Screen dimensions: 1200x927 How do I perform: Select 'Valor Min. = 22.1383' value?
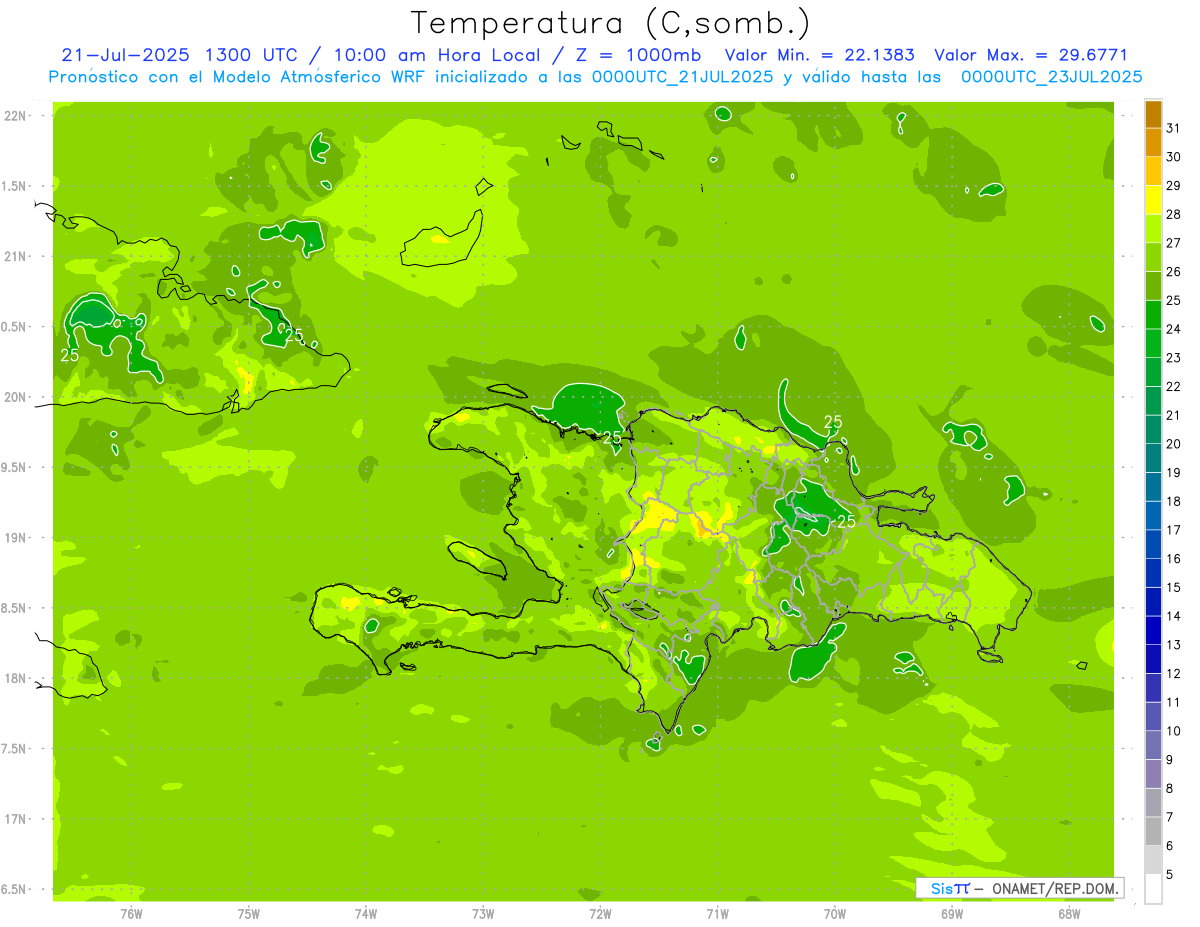[x=819, y=55]
